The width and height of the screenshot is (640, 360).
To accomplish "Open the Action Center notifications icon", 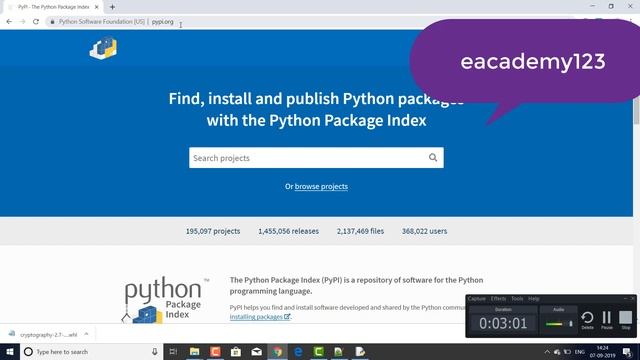I will (x=627, y=352).
